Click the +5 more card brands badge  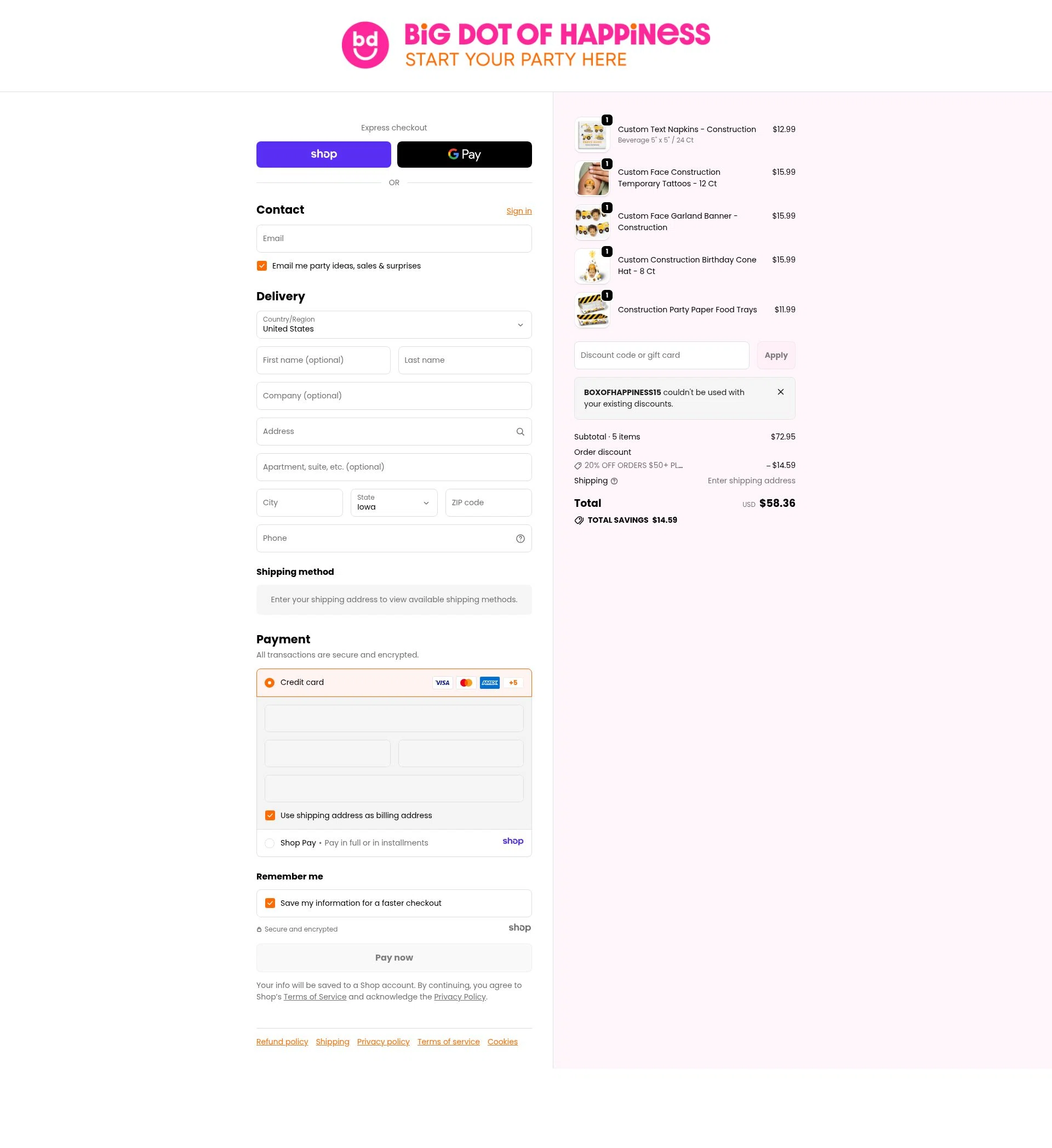click(513, 683)
